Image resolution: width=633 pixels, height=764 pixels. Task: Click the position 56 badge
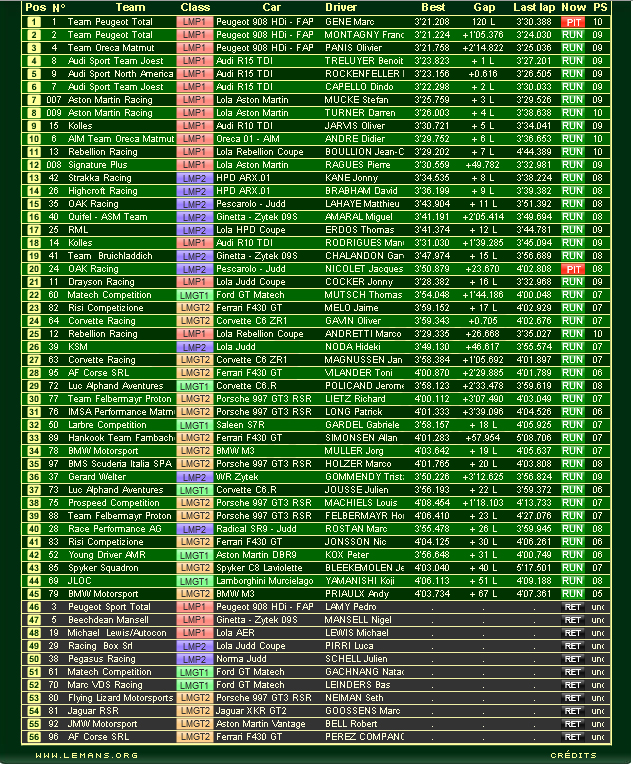pos(34,737)
